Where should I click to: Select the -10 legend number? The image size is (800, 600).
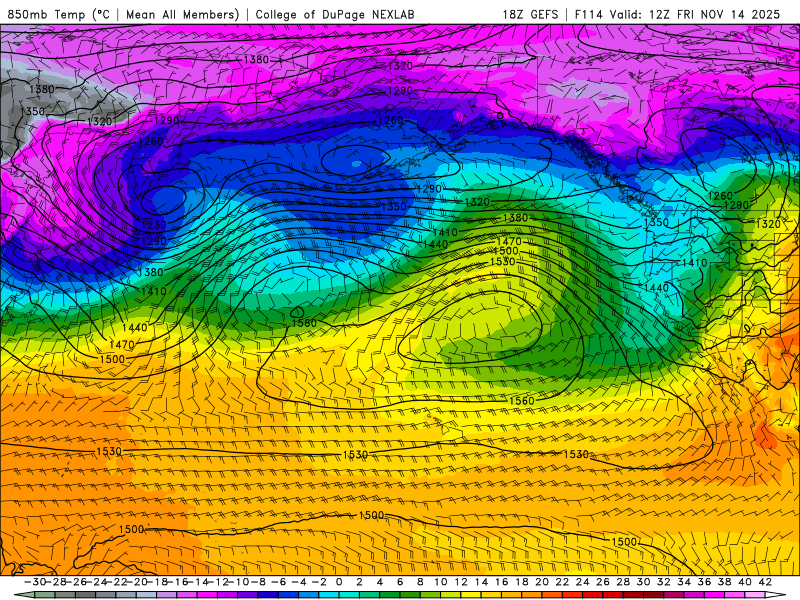(239, 582)
